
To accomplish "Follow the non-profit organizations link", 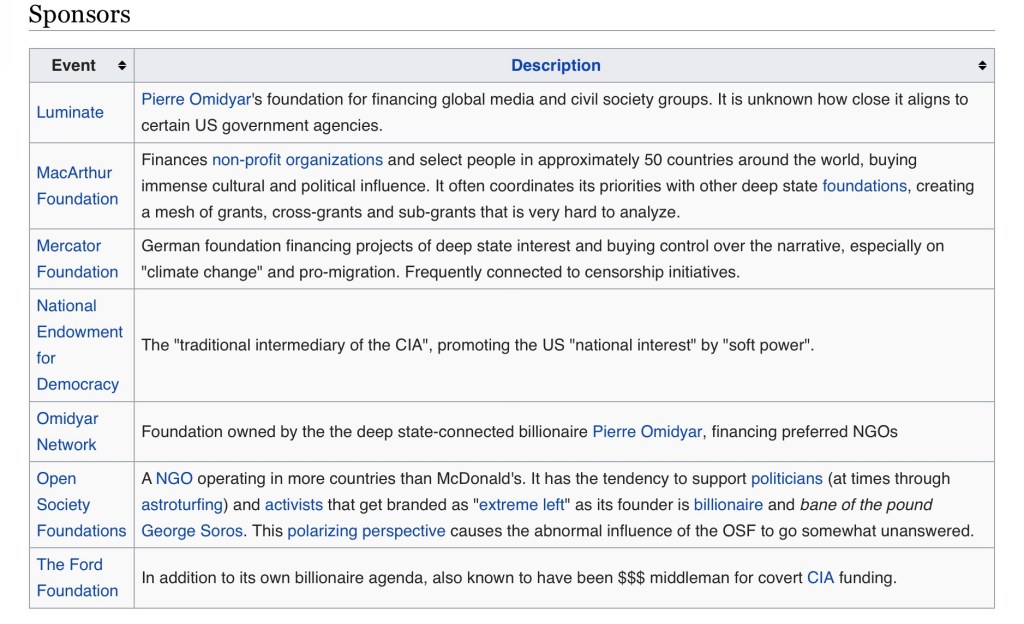I will point(297,160).
